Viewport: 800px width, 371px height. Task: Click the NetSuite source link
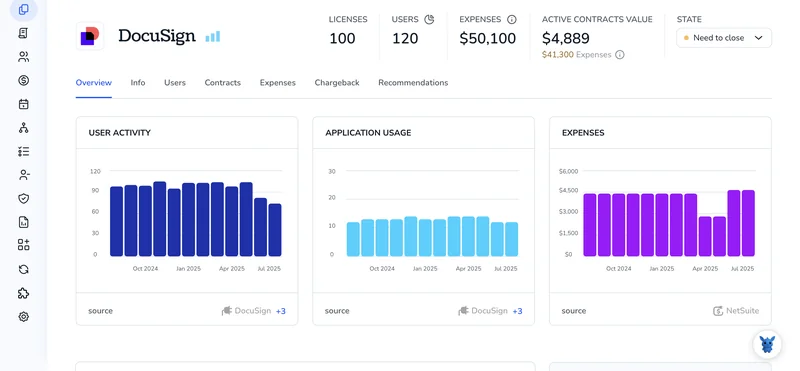click(736, 311)
